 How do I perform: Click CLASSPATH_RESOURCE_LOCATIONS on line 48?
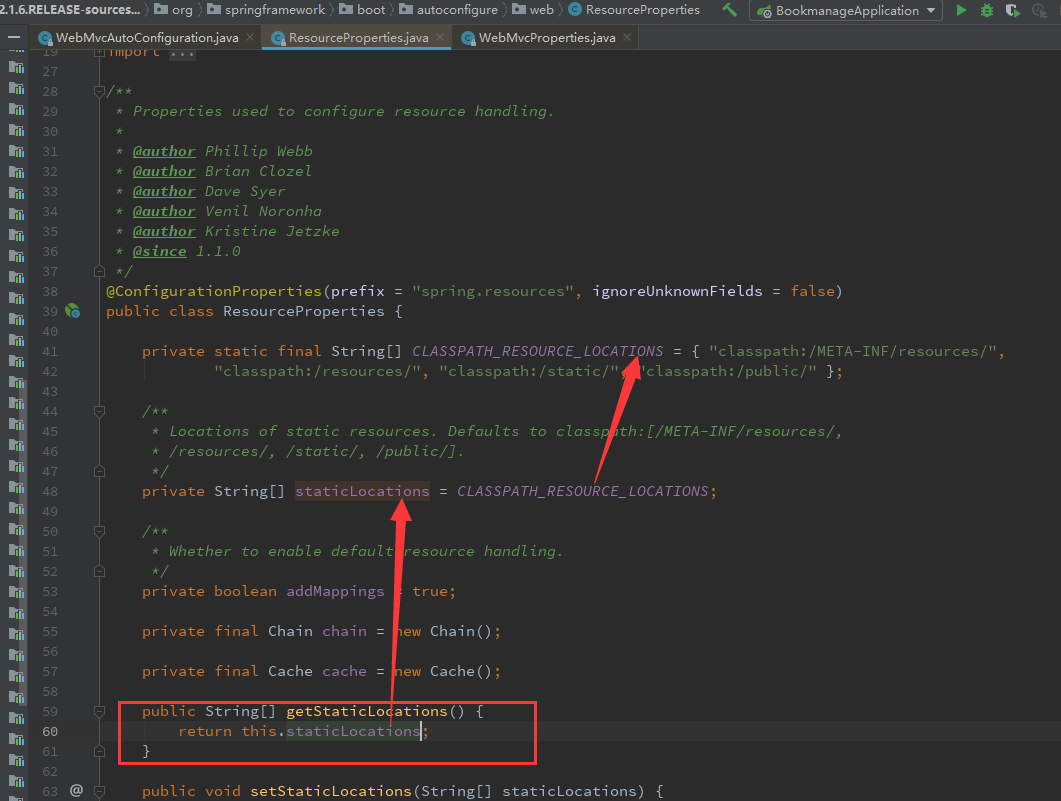pos(583,491)
